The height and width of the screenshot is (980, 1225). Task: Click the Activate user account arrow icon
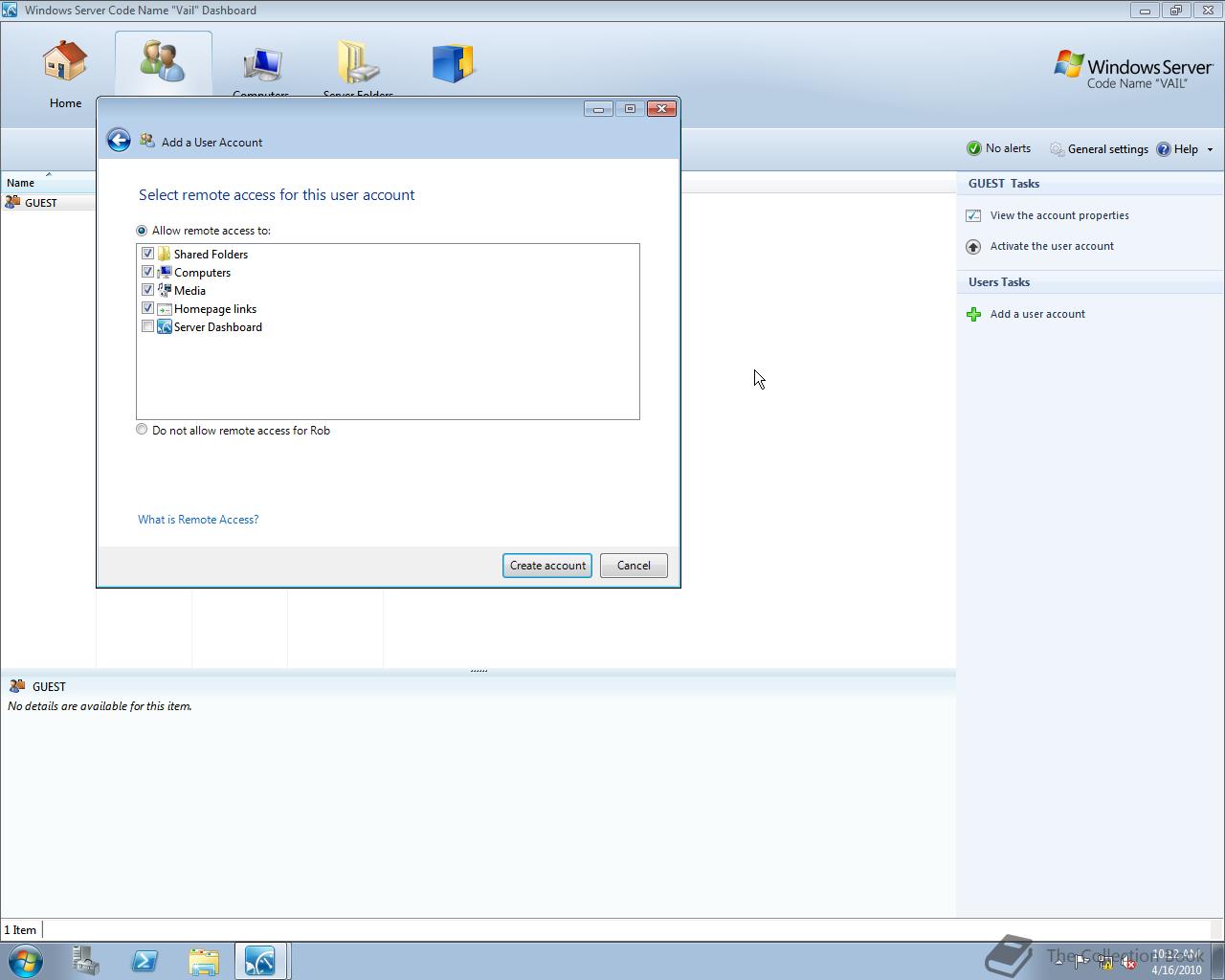pyautogui.click(x=973, y=246)
